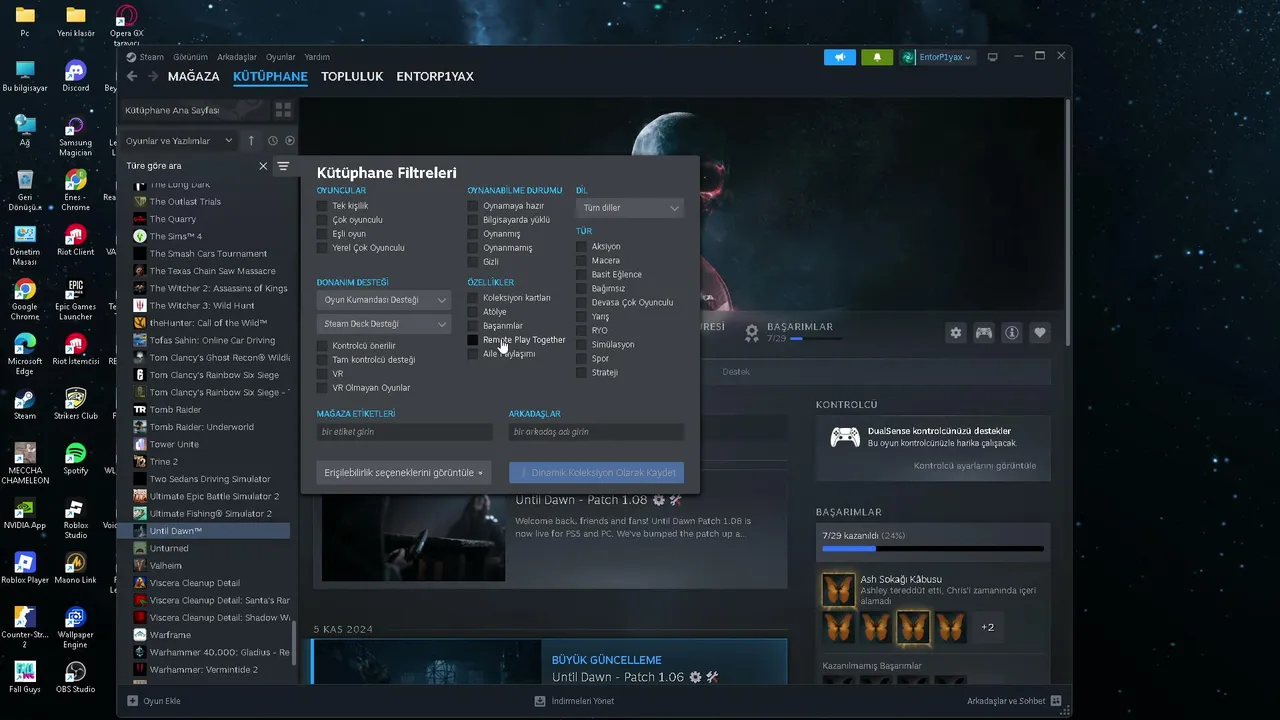This screenshot has height=720, width=1280.
Task: Open the Görünüm menu
Action: tap(190, 57)
